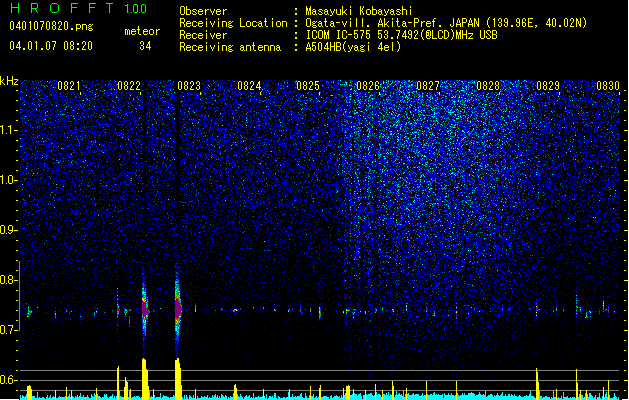Viewport: 629px width, 400px height.
Task: Click the Receiving antenna label
Action: click(230, 47)
